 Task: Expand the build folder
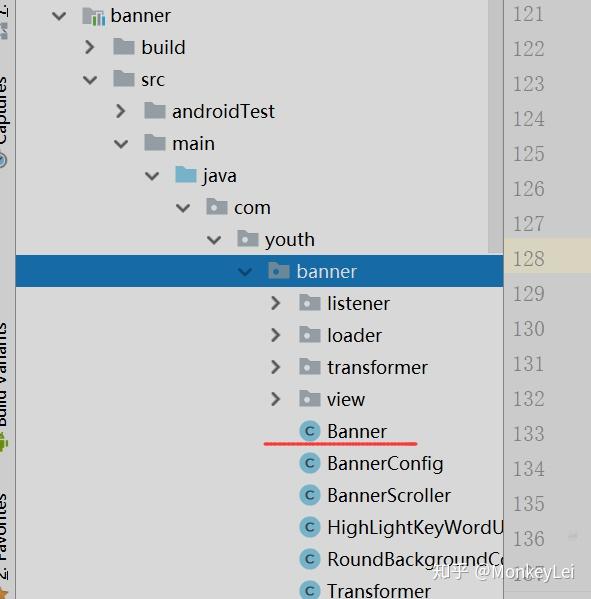[89, 47]
